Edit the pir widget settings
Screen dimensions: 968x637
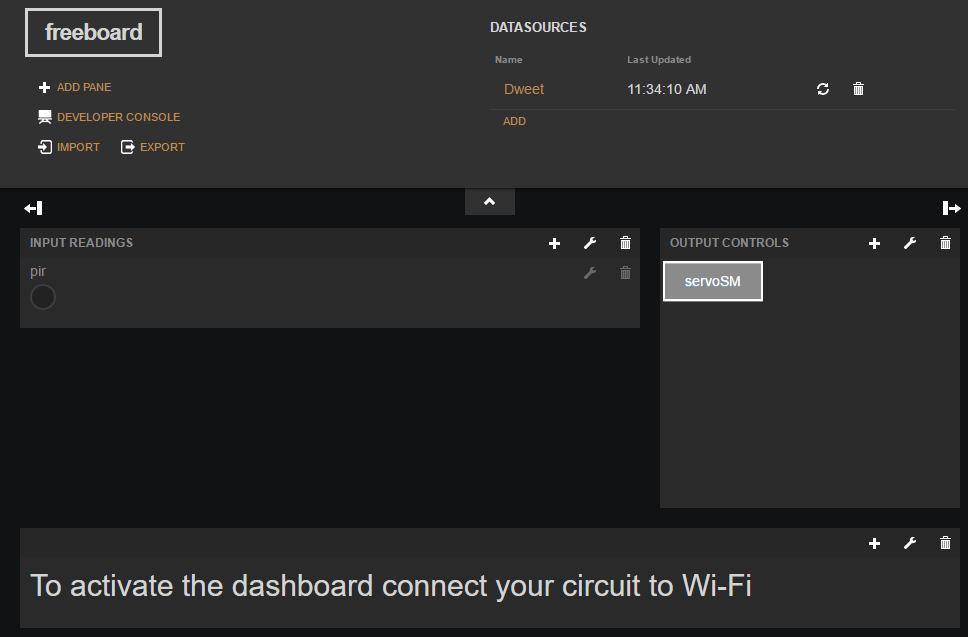click(x=590, y=273)
